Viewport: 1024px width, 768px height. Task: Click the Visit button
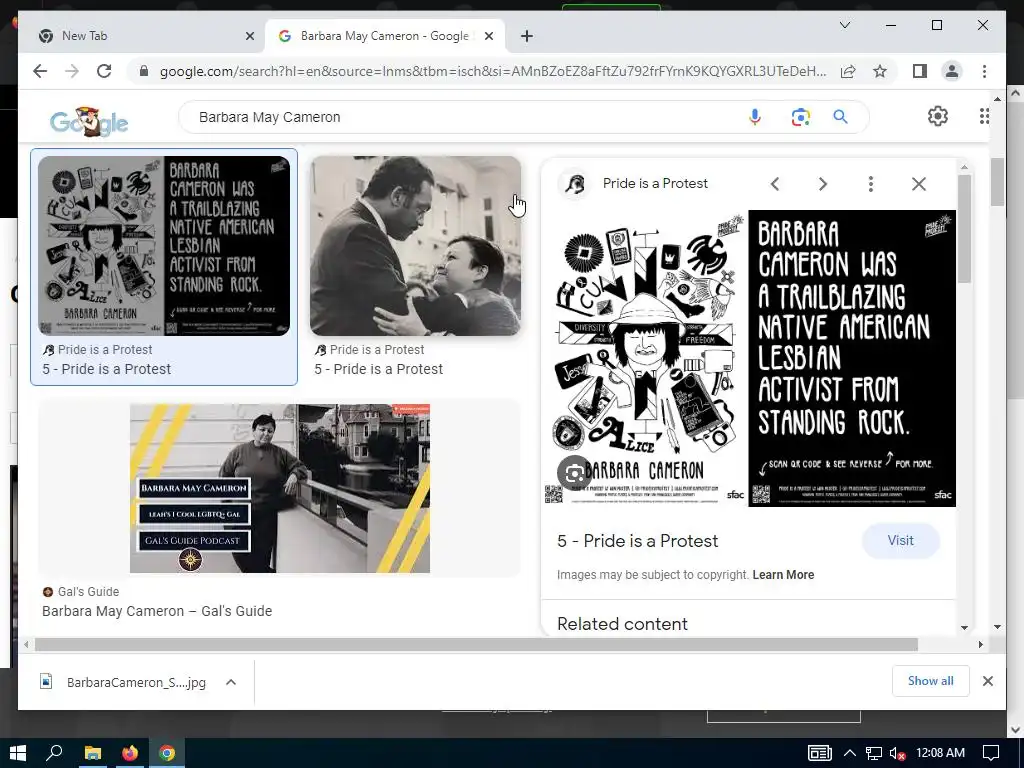point(901,541)
